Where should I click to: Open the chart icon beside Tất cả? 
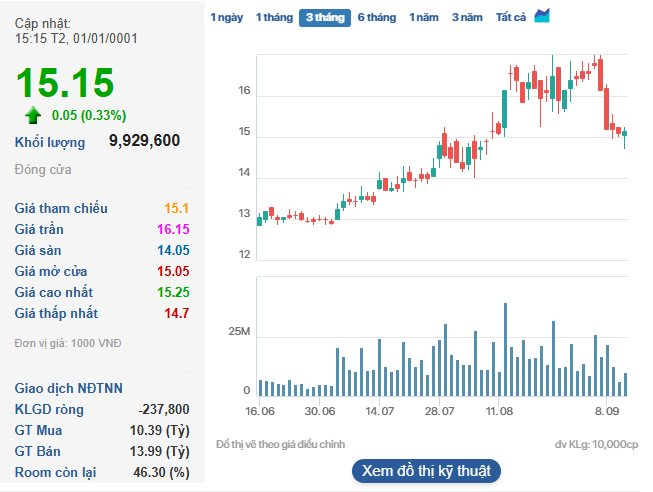[x=542, y=16]
